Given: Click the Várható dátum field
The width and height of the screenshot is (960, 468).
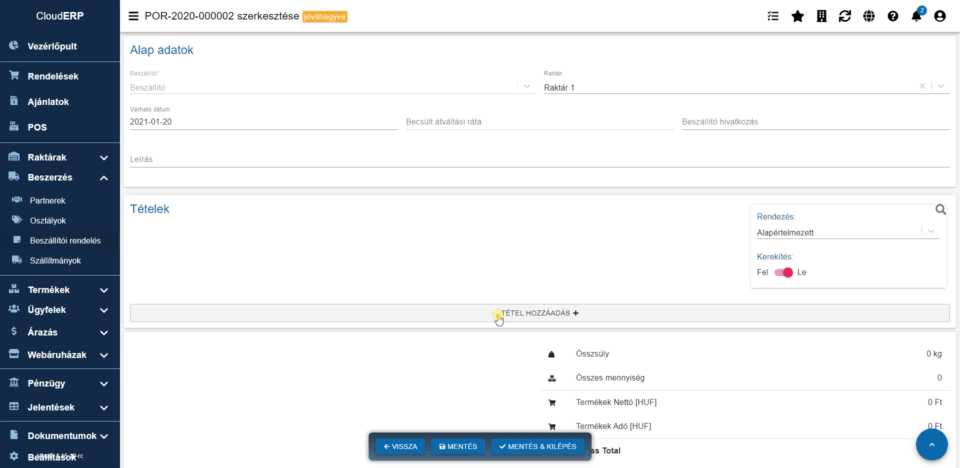Looking at the screenshot, I should (x=264, y=121).
